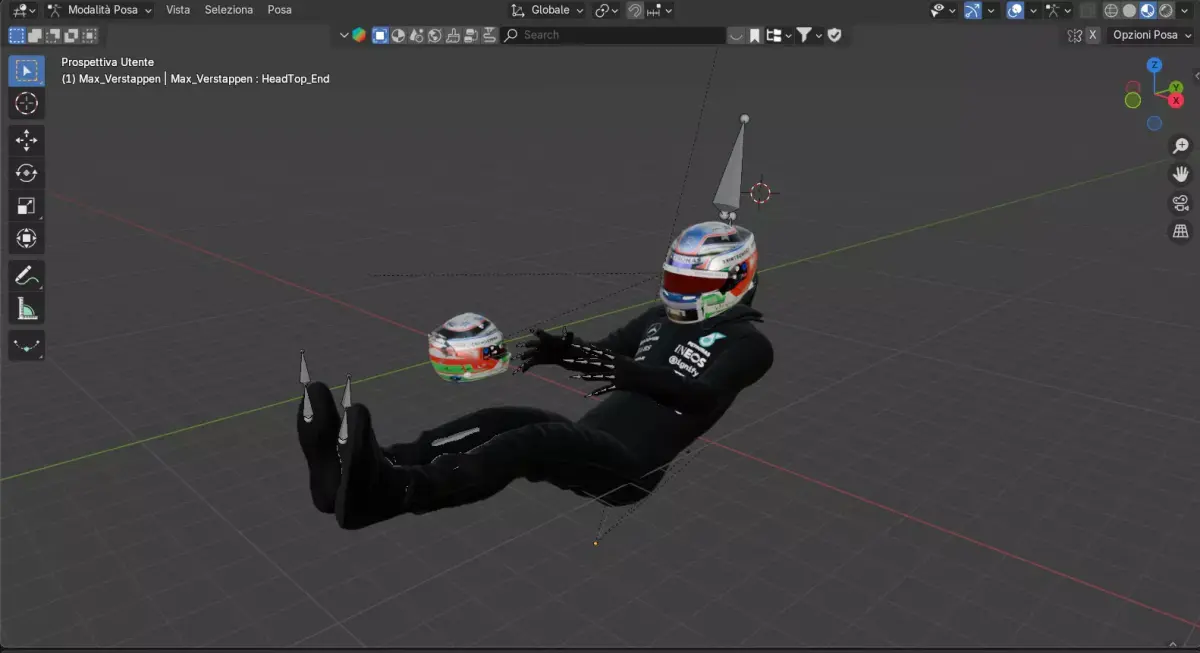Select the Measure tool

pyautogui.click(x=27, y=308)
